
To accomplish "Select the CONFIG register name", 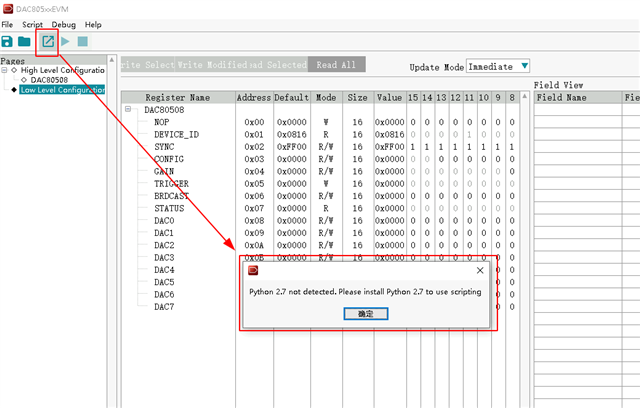I will coord(169,159).
